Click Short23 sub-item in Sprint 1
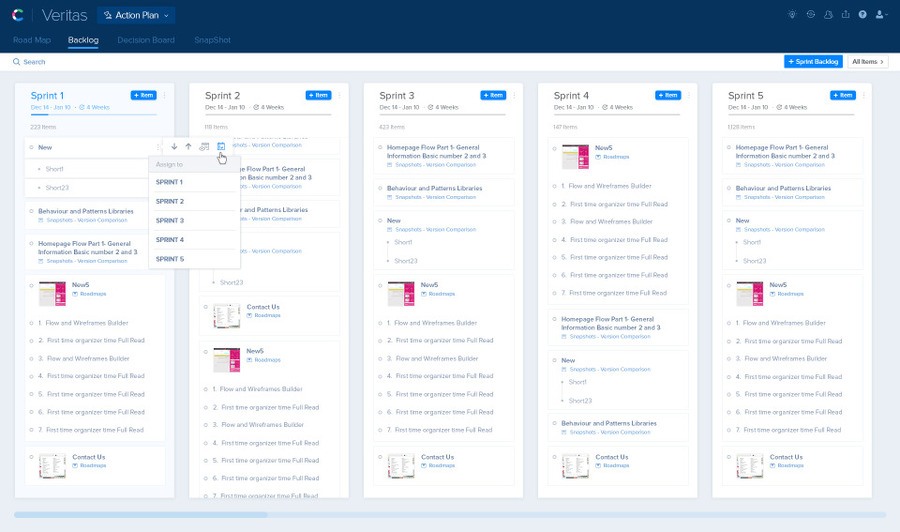The image size is (900, 532). click(x=57, y=188)
